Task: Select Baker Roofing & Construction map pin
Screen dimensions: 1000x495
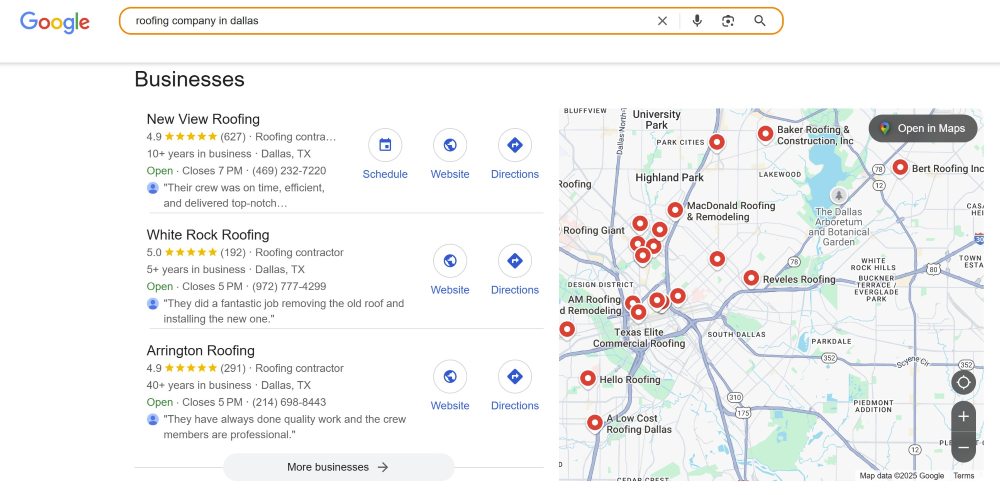Action: coord(765,134)
